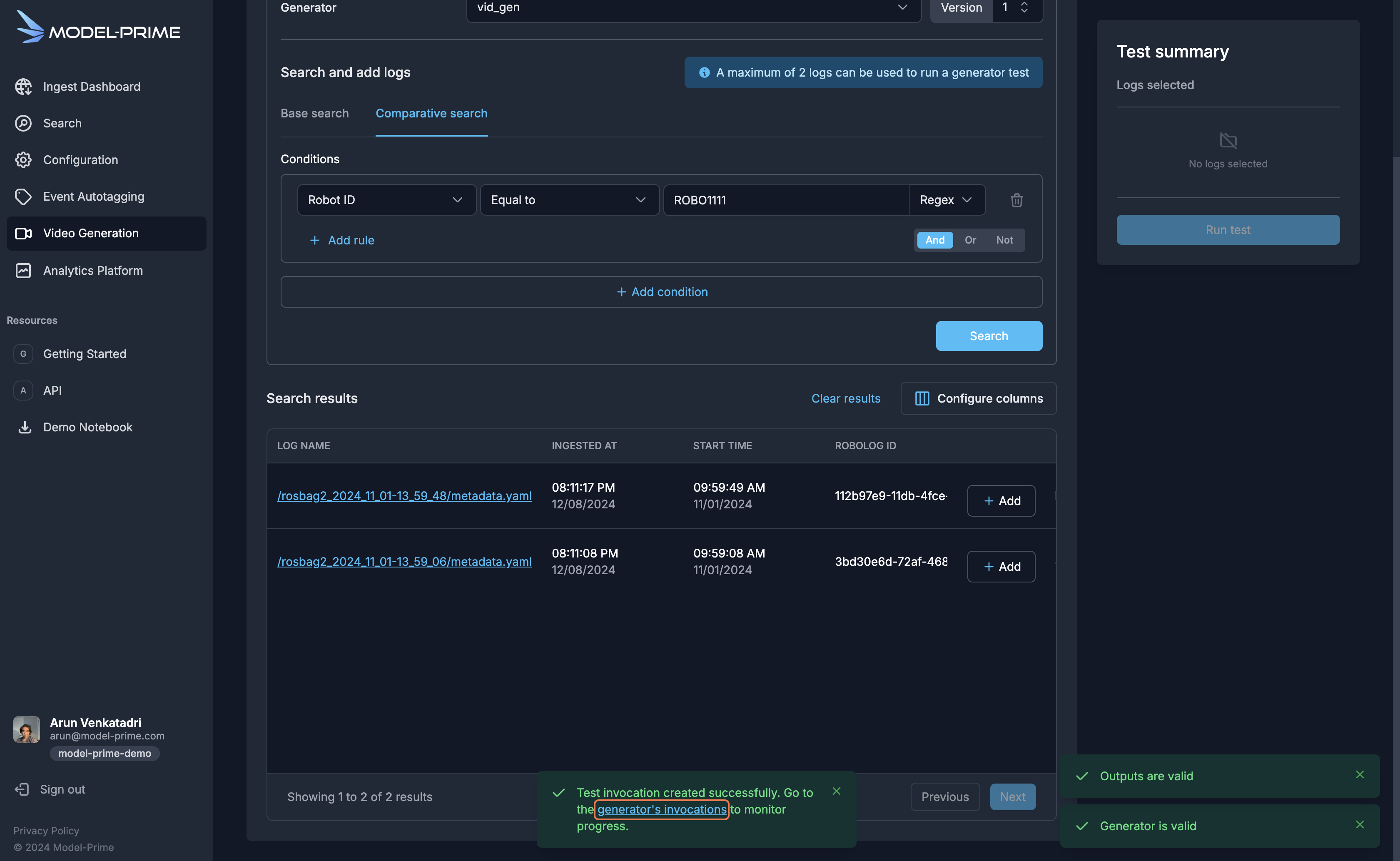The image size is (1400, 861).
Task: Switch to the Comparative search tab
Action: tap(432, 113)
